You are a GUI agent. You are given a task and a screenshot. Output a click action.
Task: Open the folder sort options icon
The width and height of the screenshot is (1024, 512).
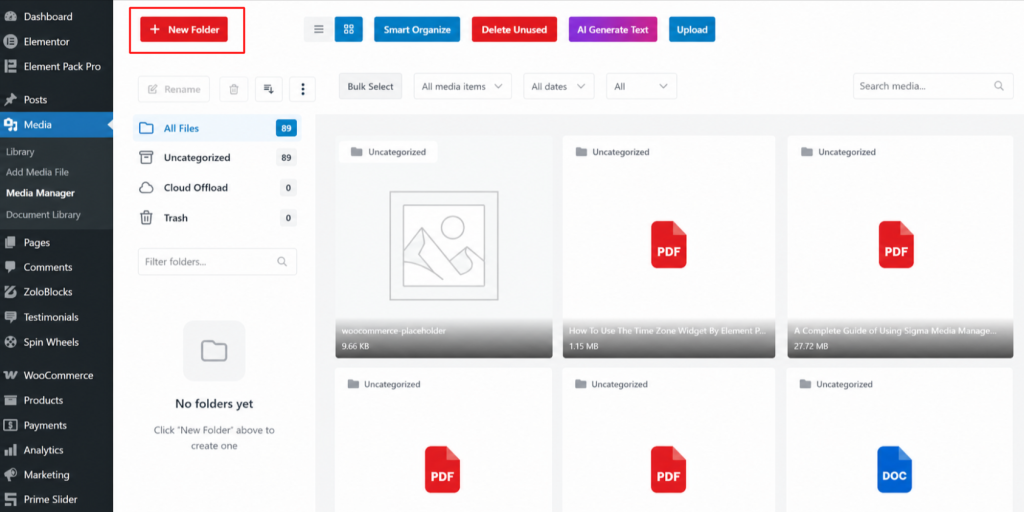(x=268, y=89)
